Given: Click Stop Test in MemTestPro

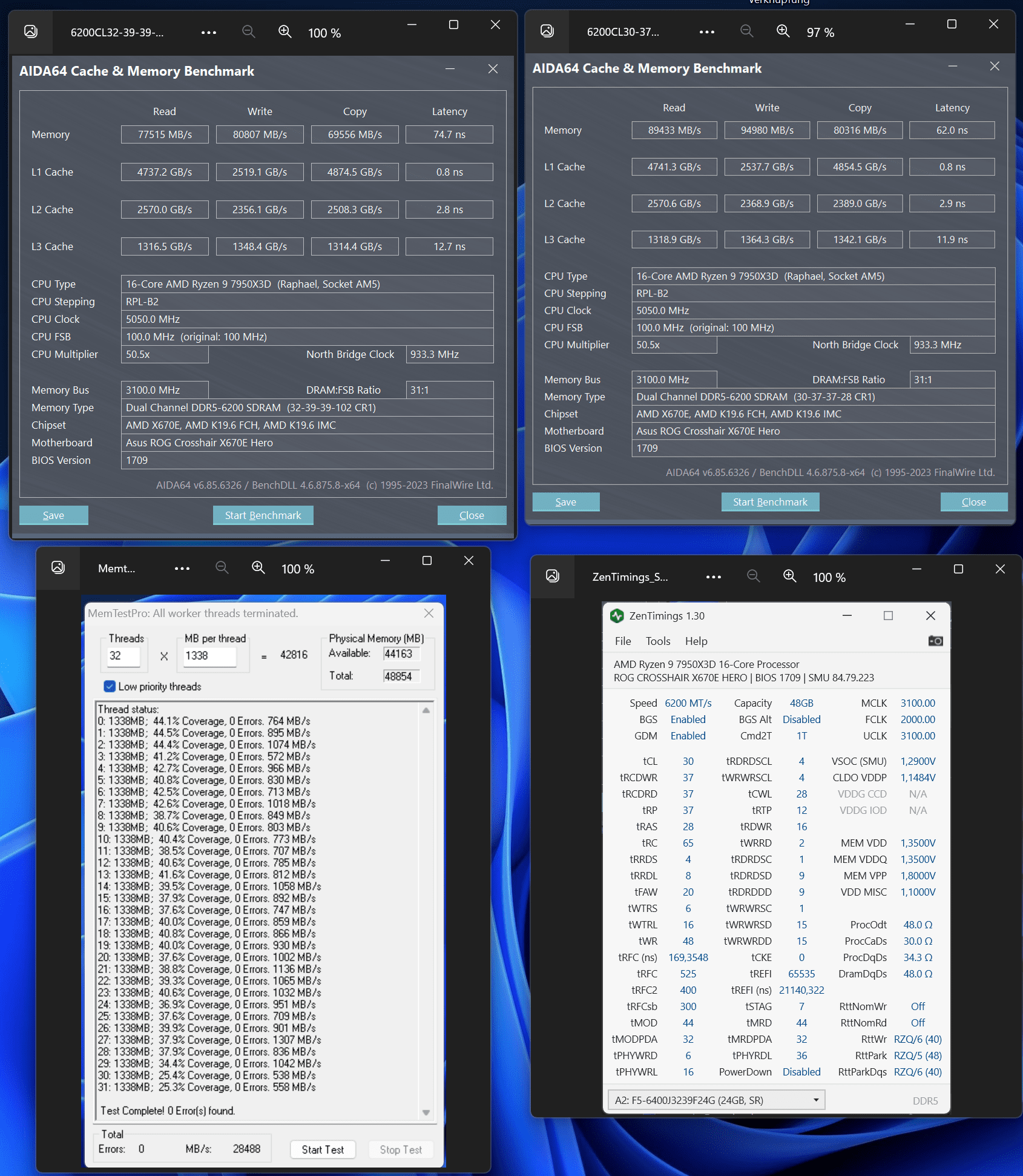Looking at the screenshot, I should (x=401, y=1149).
